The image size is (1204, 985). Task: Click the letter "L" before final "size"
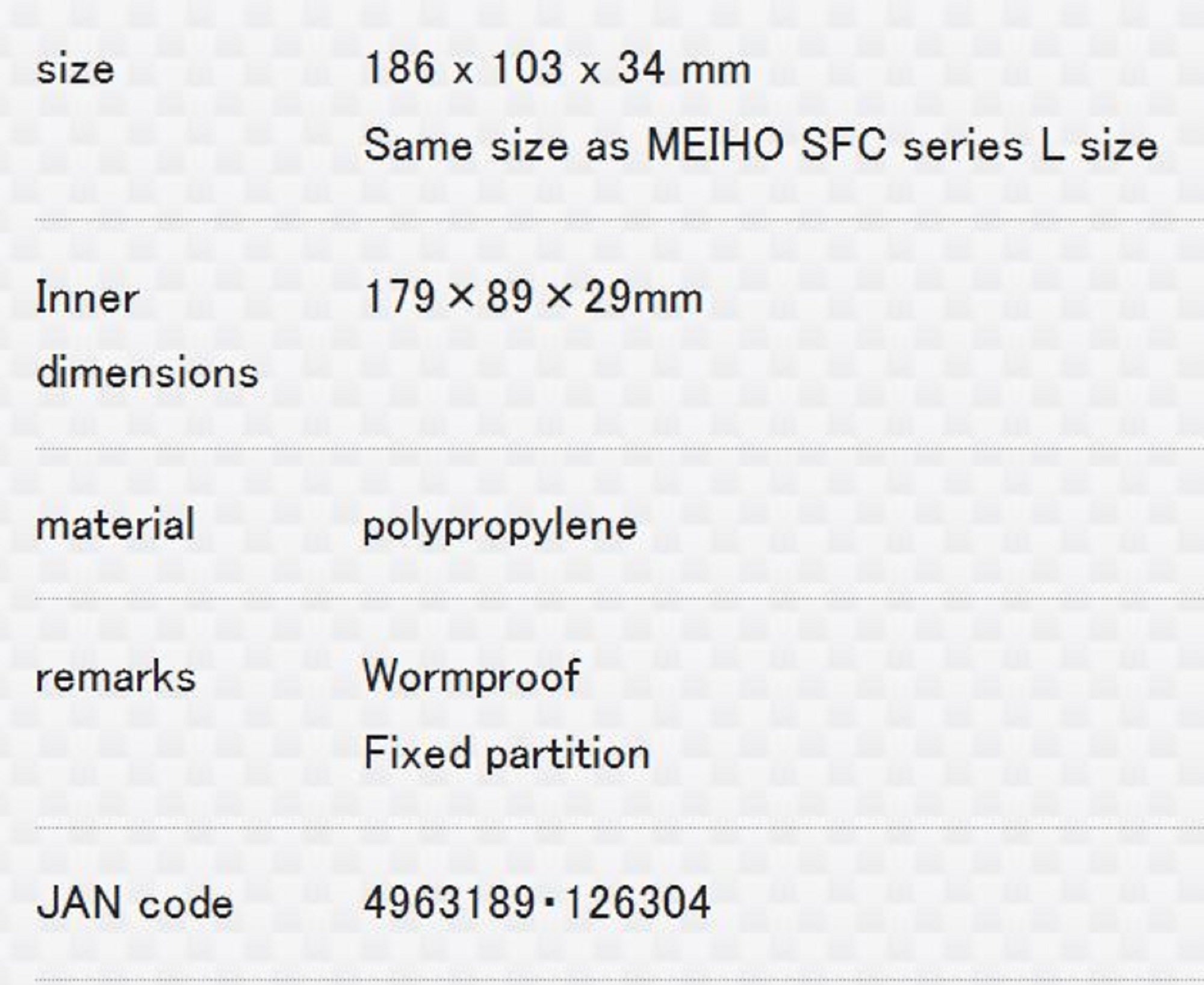1051,146
